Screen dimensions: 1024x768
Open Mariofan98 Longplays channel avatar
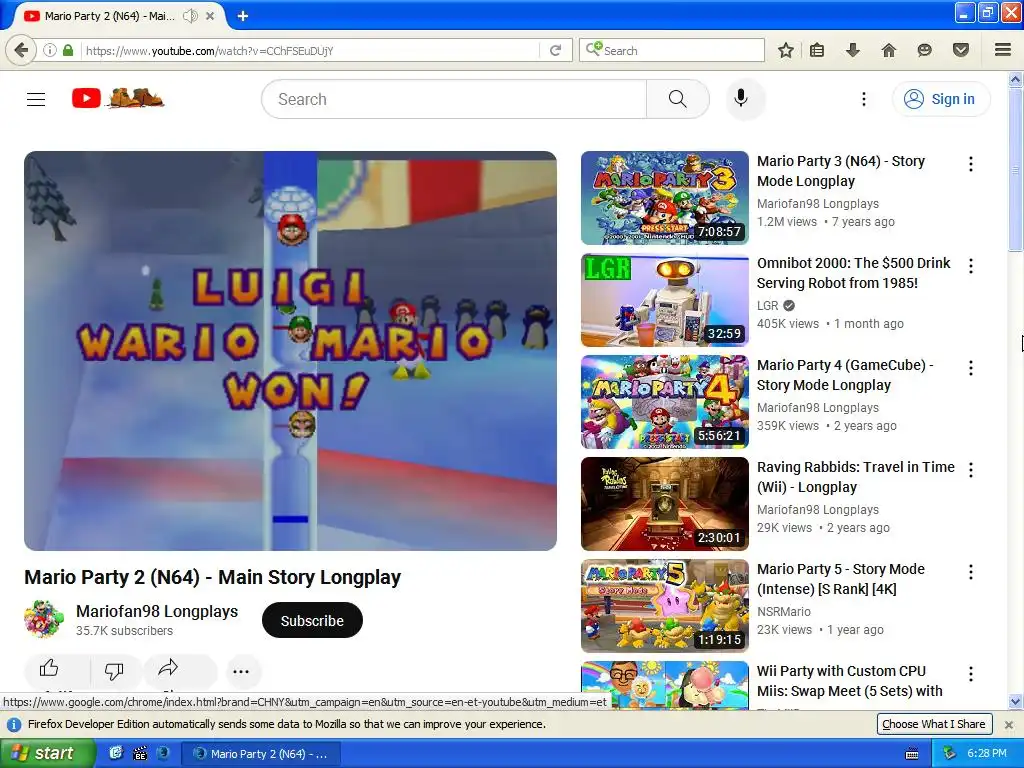44,619
